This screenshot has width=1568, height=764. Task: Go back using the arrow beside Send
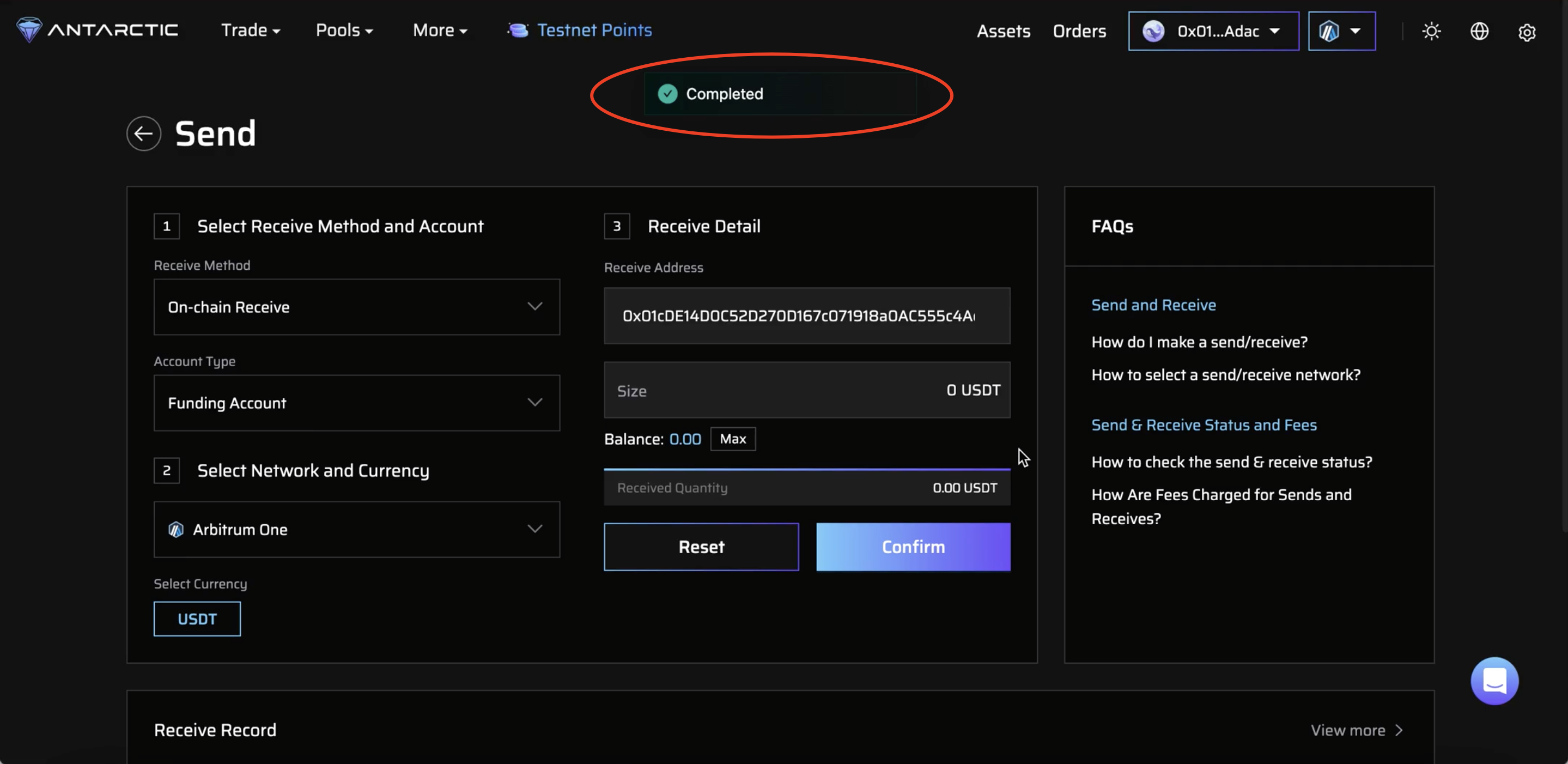click(x=144, y=134)
